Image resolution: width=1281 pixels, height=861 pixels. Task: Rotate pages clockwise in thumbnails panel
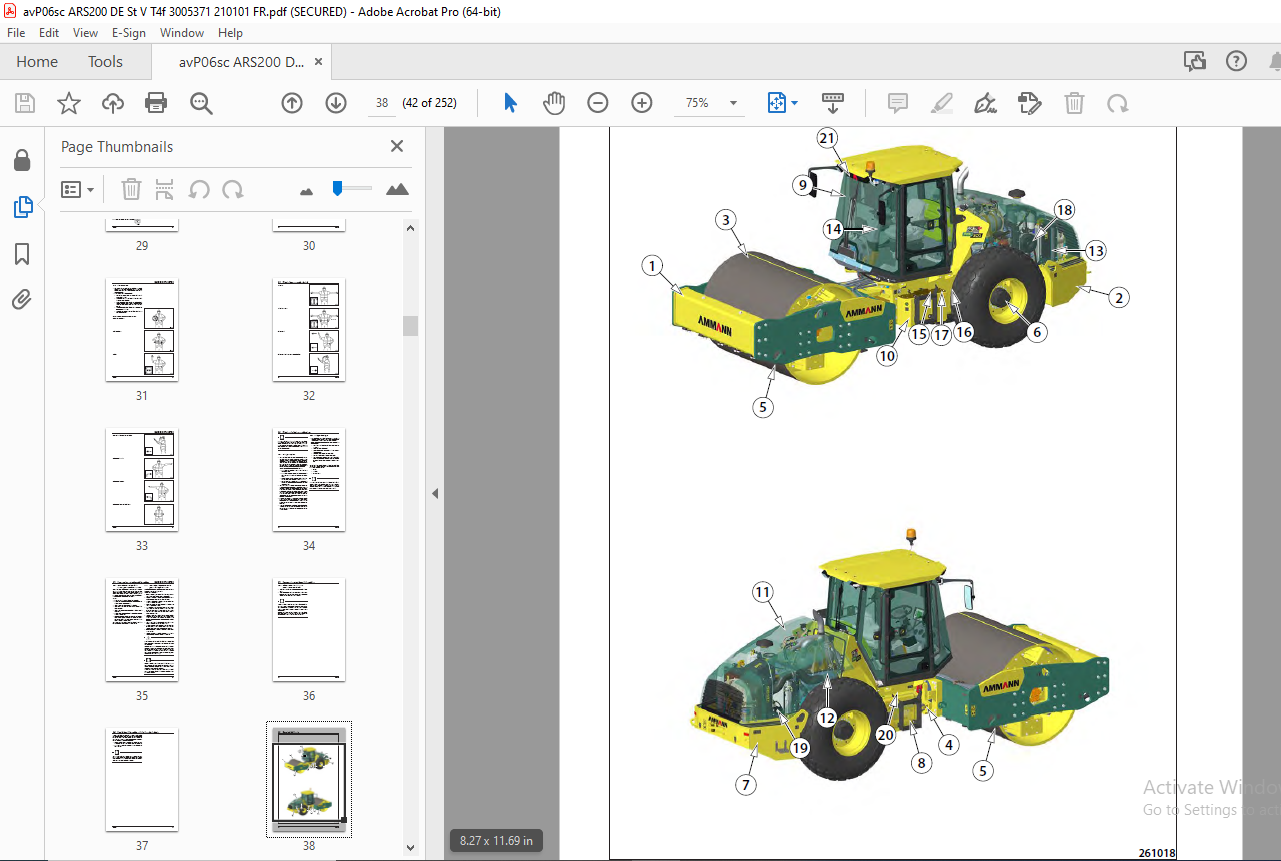233,189
